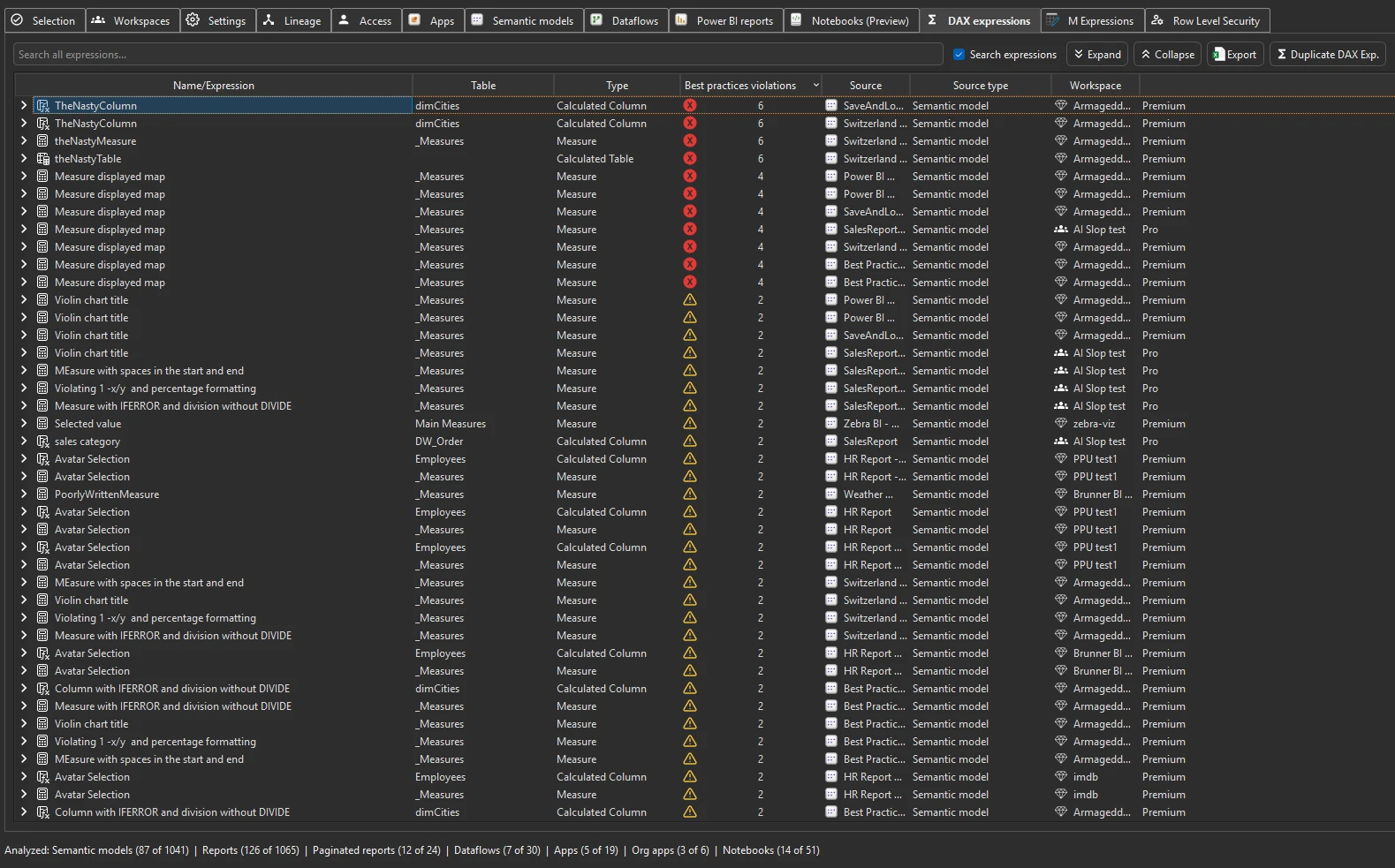Click sigma icon on Duplicate DAX Exp. button
The image size is (1395, 868).
click(x=1282, y=55)
